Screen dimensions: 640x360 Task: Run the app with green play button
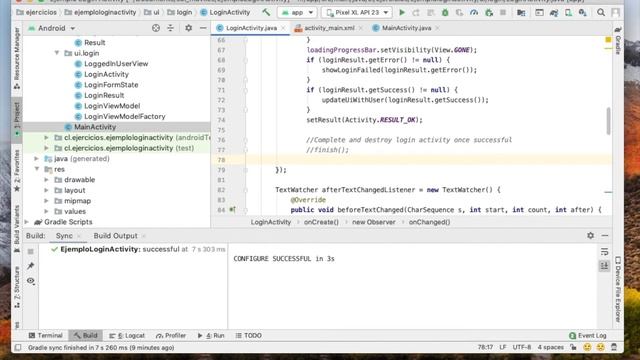402,13
